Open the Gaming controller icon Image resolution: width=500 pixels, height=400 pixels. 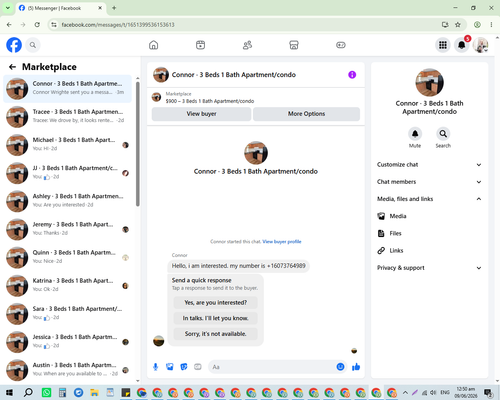pos(341,45)
